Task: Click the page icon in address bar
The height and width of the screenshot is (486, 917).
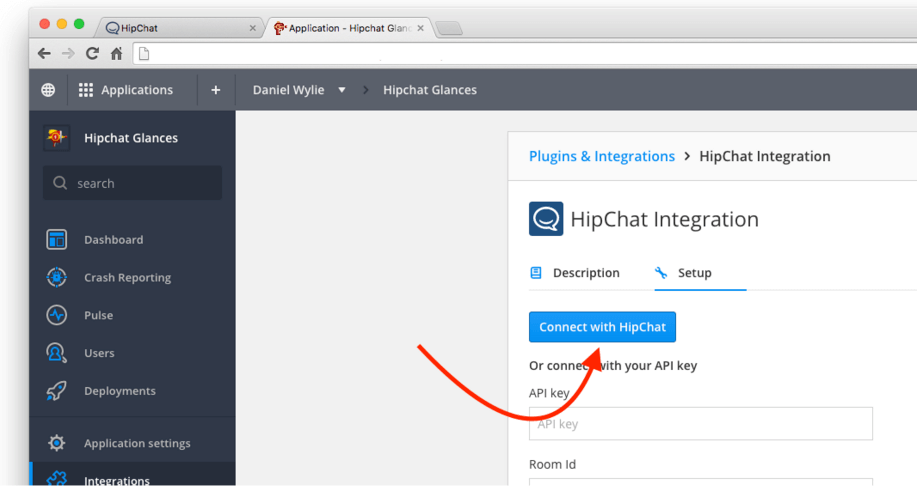Action: point(144,54)
